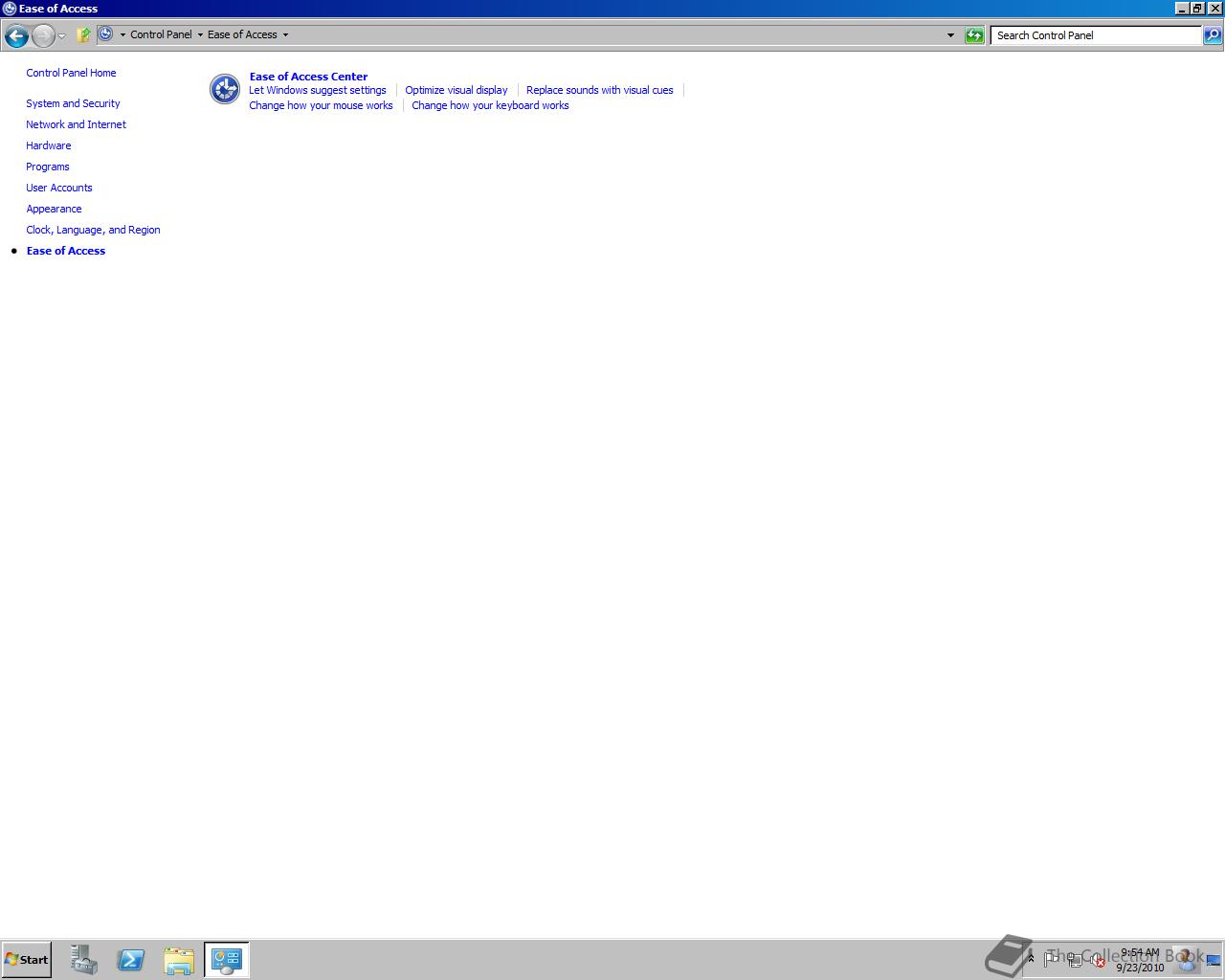Expand root dropdown arrow before Control Panel

tap(122, 35)
